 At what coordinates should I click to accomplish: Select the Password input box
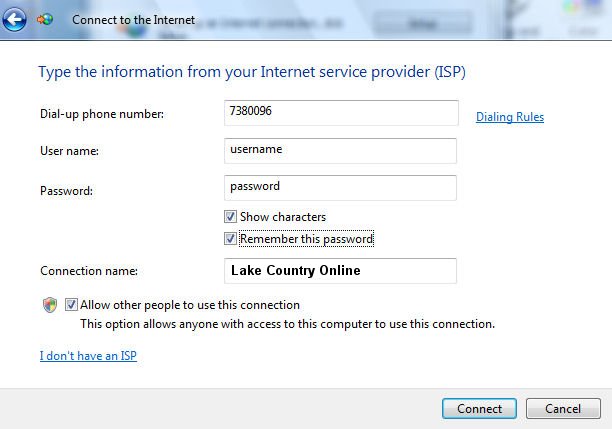(340, 188)
